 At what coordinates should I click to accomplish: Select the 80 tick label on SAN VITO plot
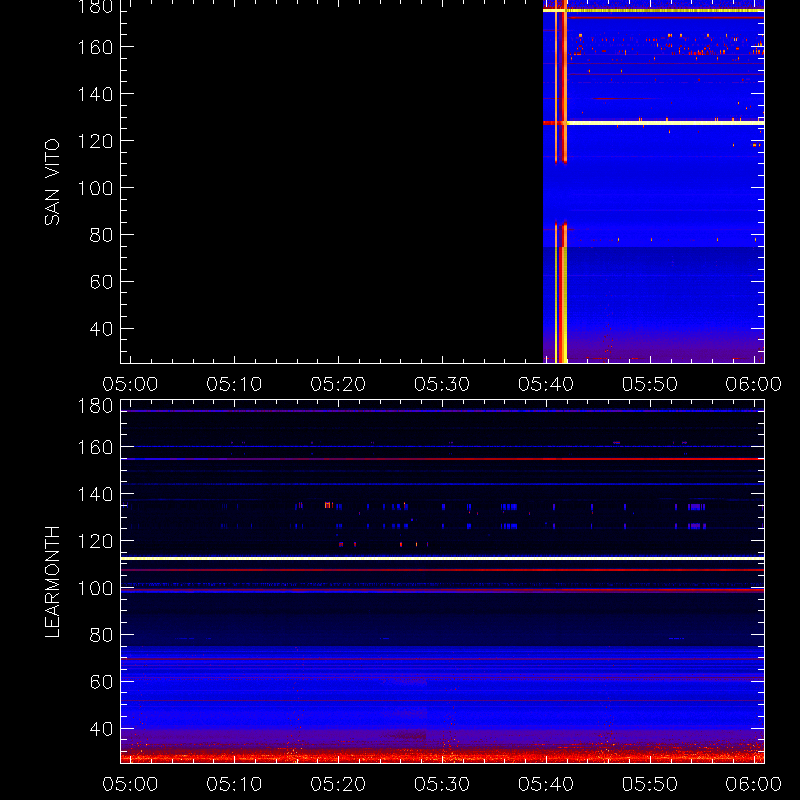tap(101, 235)
